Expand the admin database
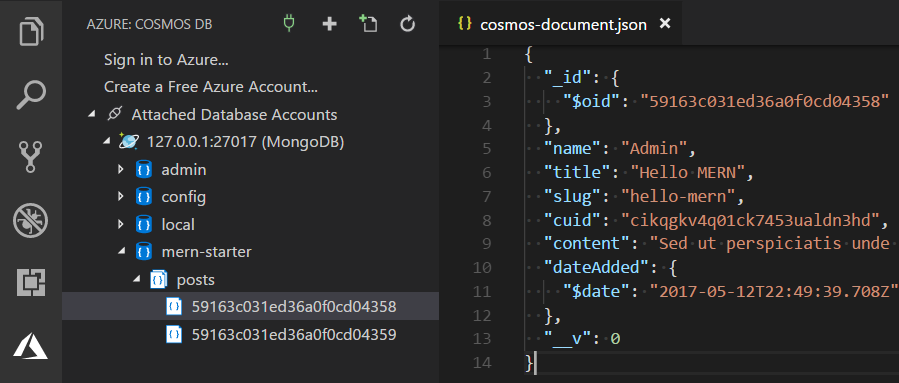Image resolution: width=899 pixels, height=383 pixels. [120, 169]
